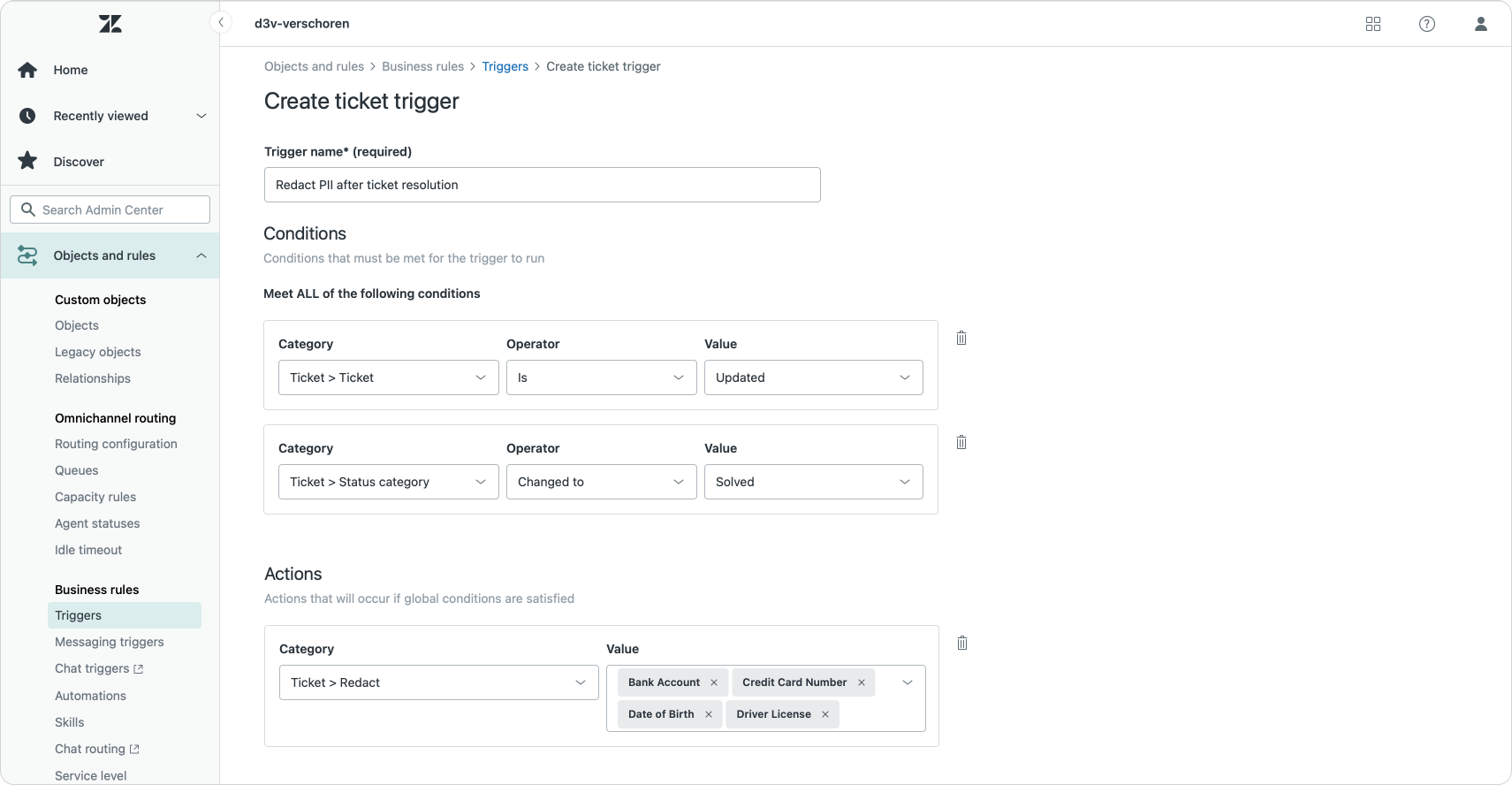Delete the Ticket is Updated condition
The image size is (1512, 785).
(x=961, y=338)
